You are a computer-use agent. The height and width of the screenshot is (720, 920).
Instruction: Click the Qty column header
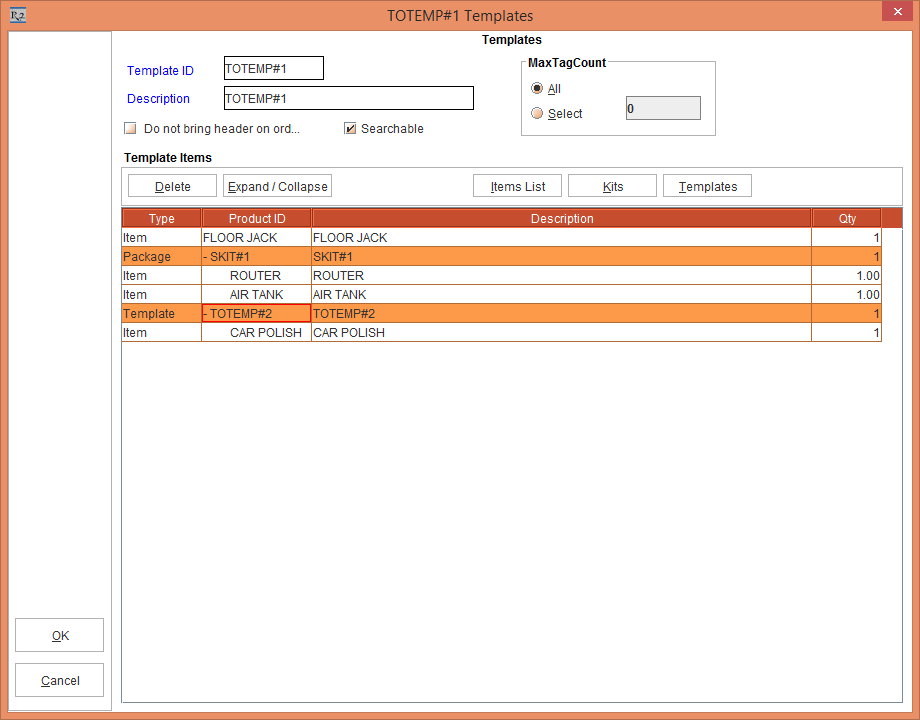click(846, 217)
